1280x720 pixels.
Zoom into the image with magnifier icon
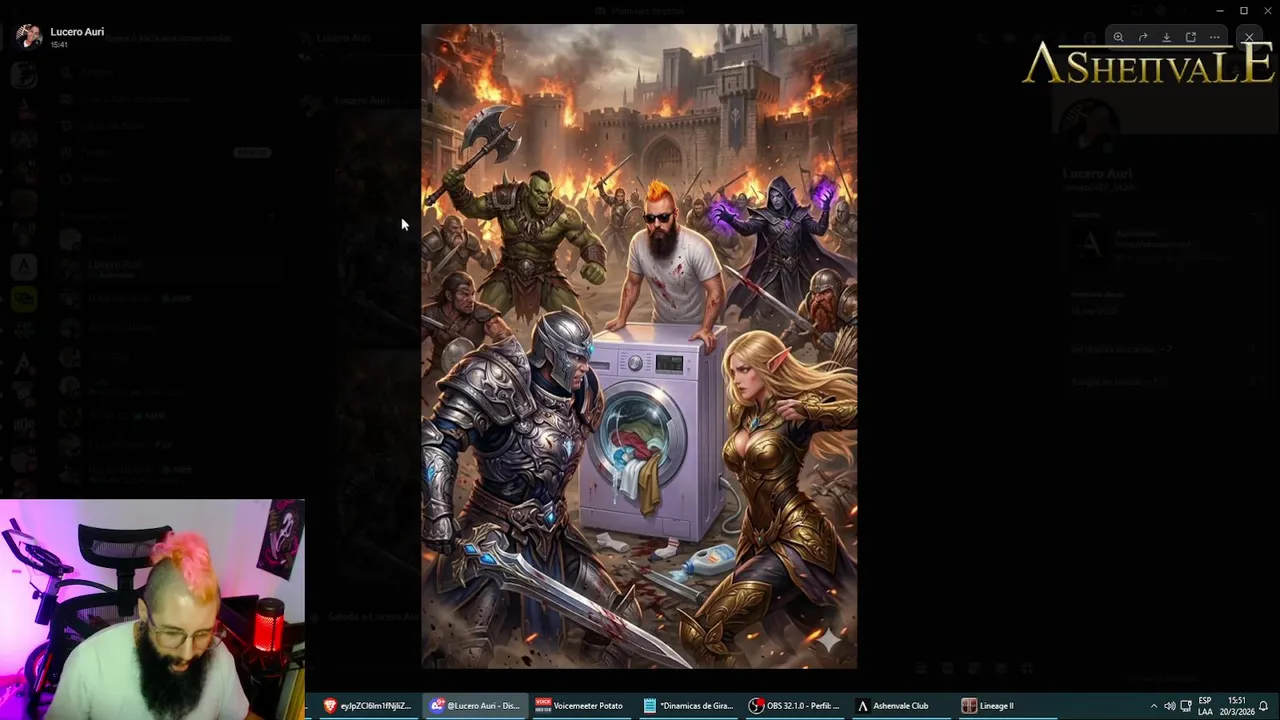(x=1118, y=37)
